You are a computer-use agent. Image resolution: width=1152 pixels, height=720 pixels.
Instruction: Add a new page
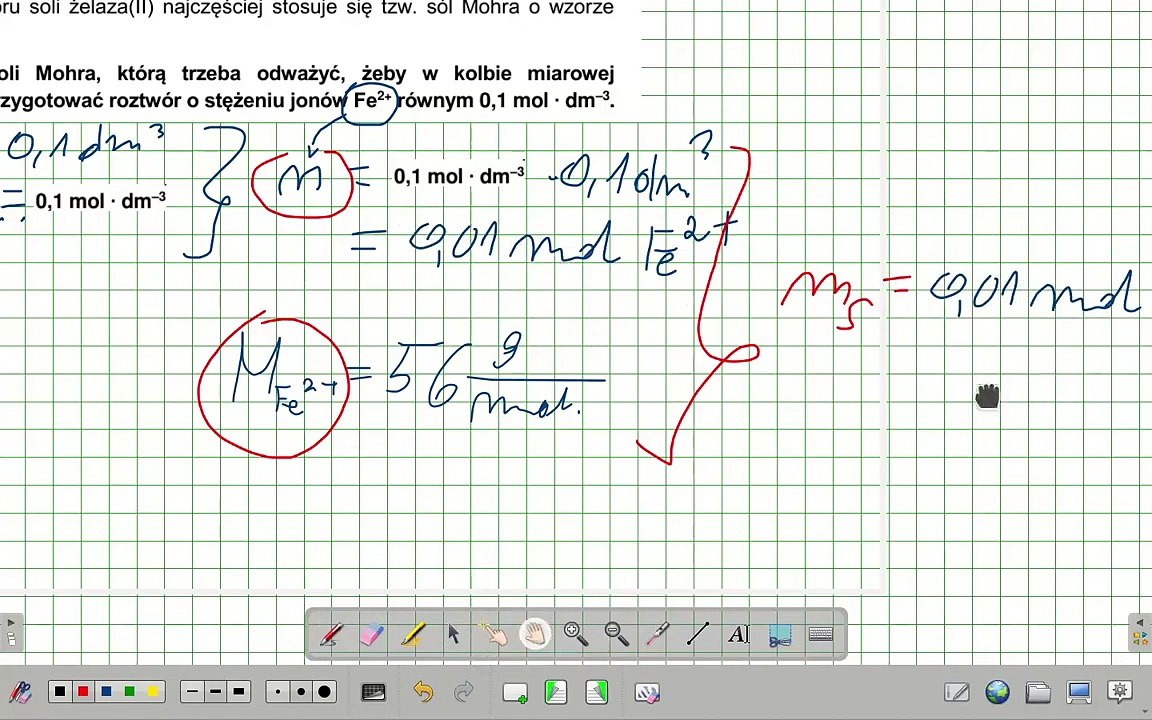(515, 693)
